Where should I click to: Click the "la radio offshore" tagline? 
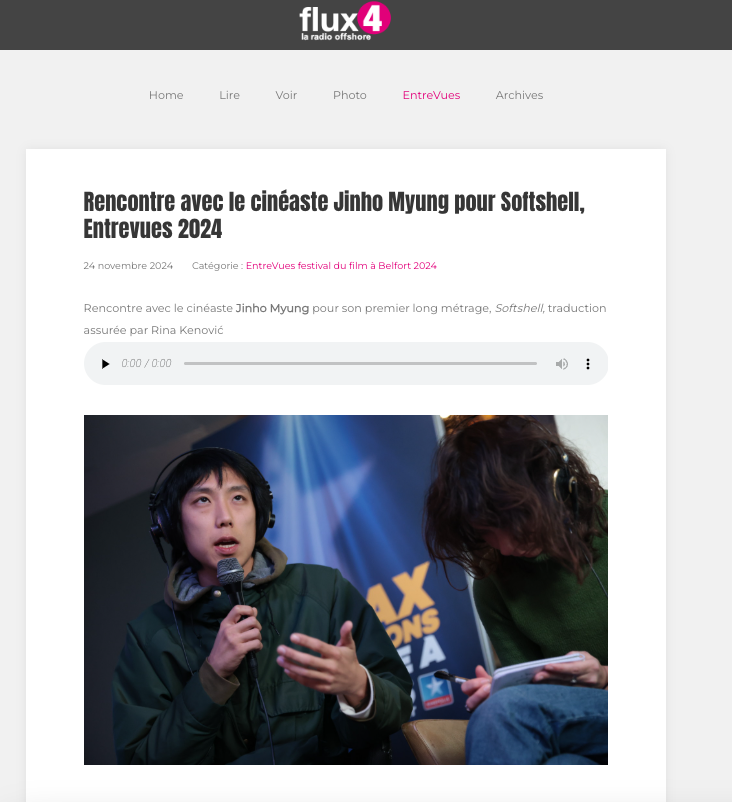pyautogui.click(x=336, y=37)
